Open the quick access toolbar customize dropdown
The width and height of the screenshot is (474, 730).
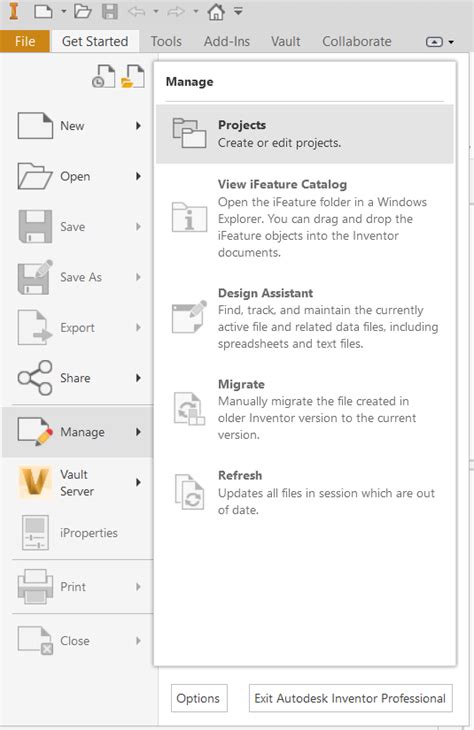coord(238,11)
